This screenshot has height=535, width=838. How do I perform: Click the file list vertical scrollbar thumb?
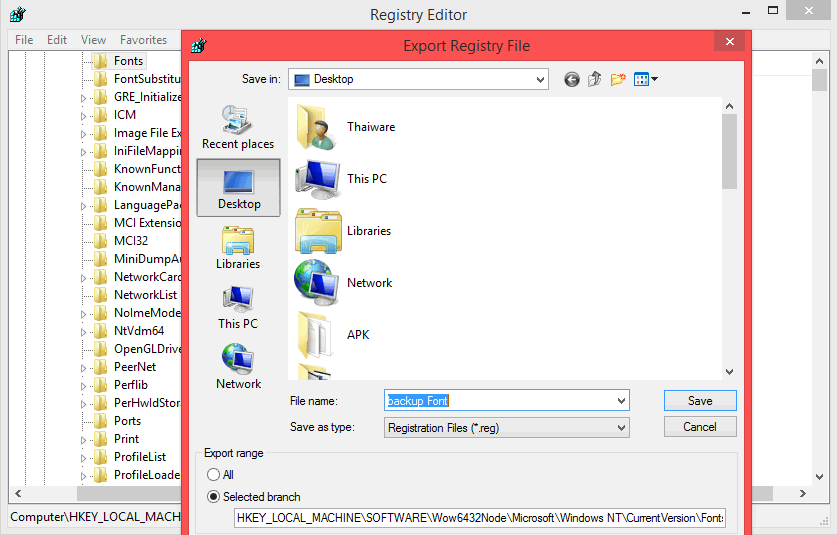(x=730, y=152)
